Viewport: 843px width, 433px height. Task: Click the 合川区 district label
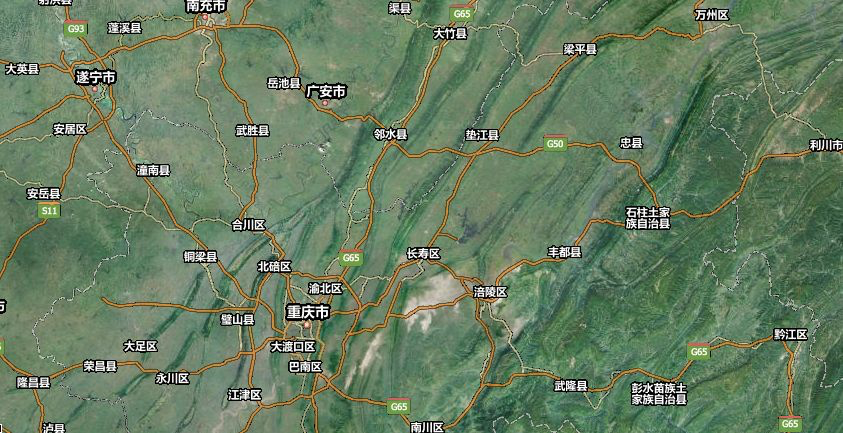pos(248,225)
